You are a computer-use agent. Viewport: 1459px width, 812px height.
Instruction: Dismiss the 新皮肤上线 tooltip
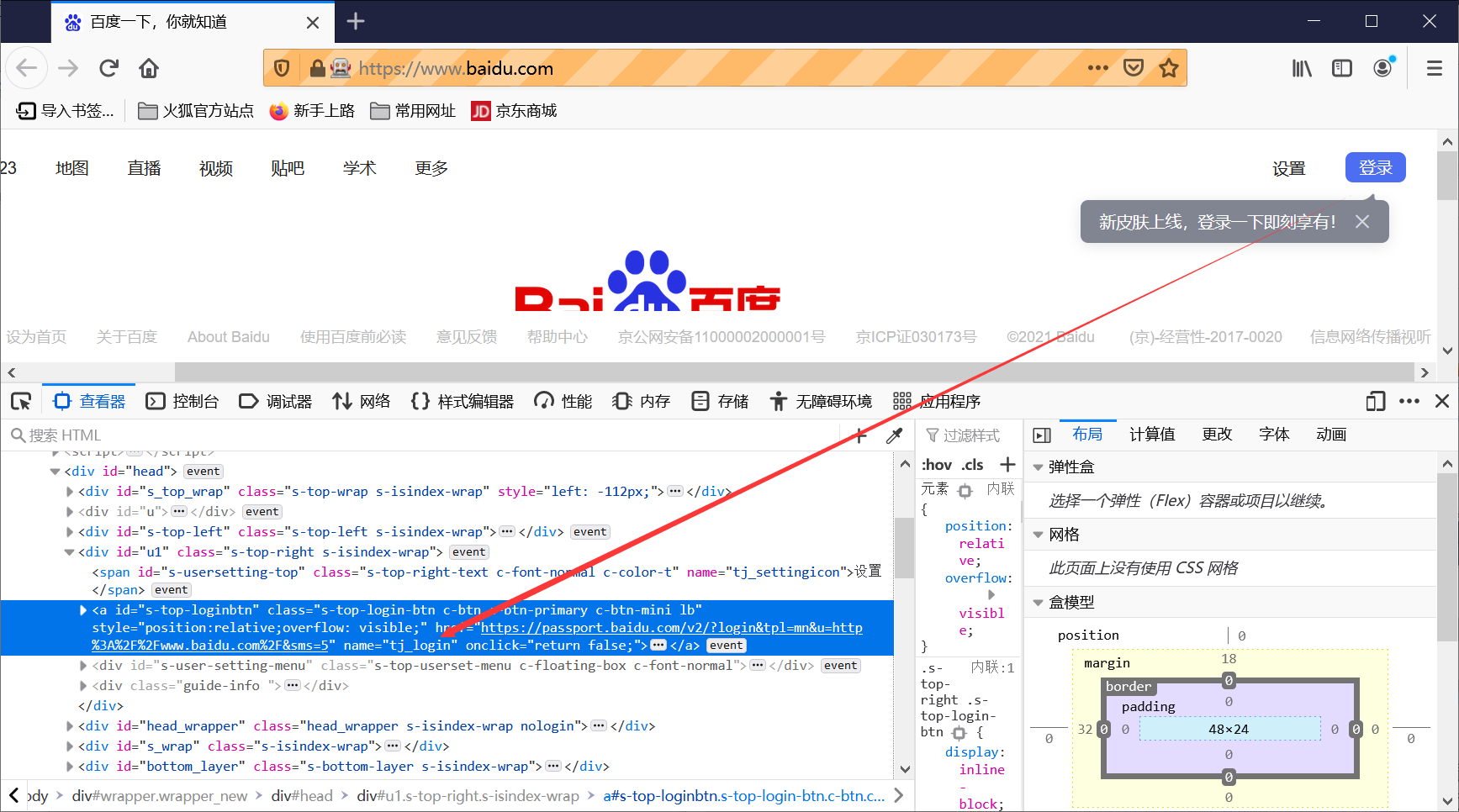1362,222
